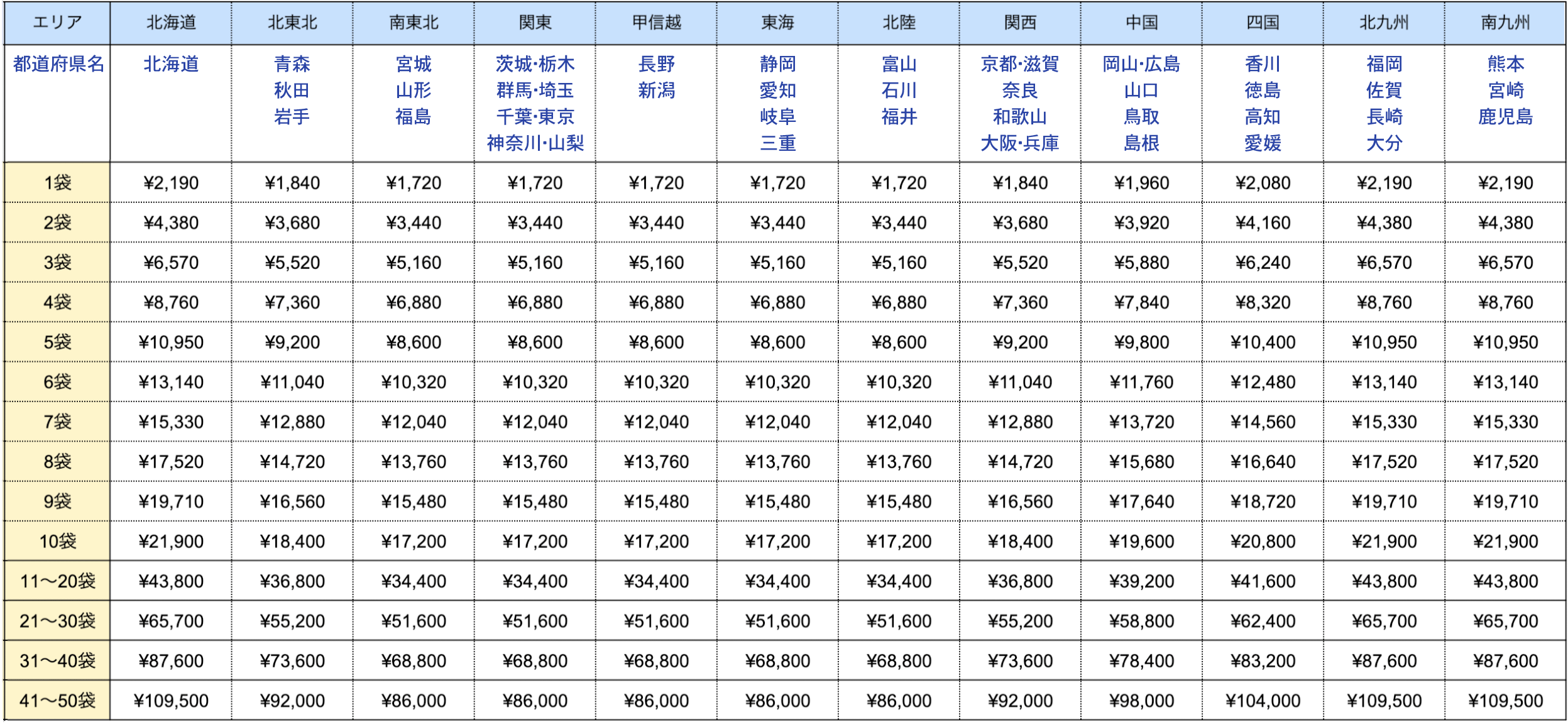
Task: Click 大分 prefecture name
Action: coord(1384,143)
